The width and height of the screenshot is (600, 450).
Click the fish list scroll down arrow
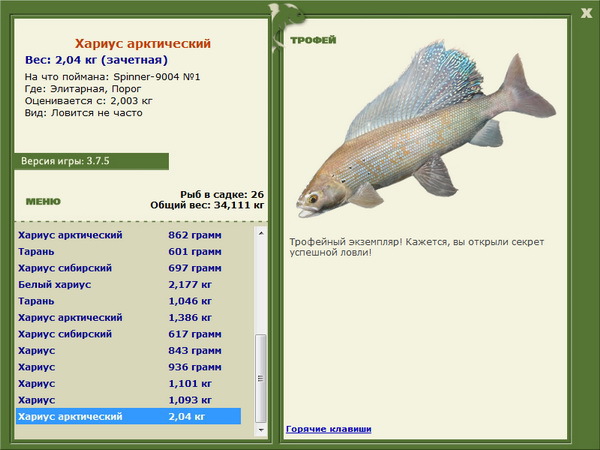click(x=261, y=430)
